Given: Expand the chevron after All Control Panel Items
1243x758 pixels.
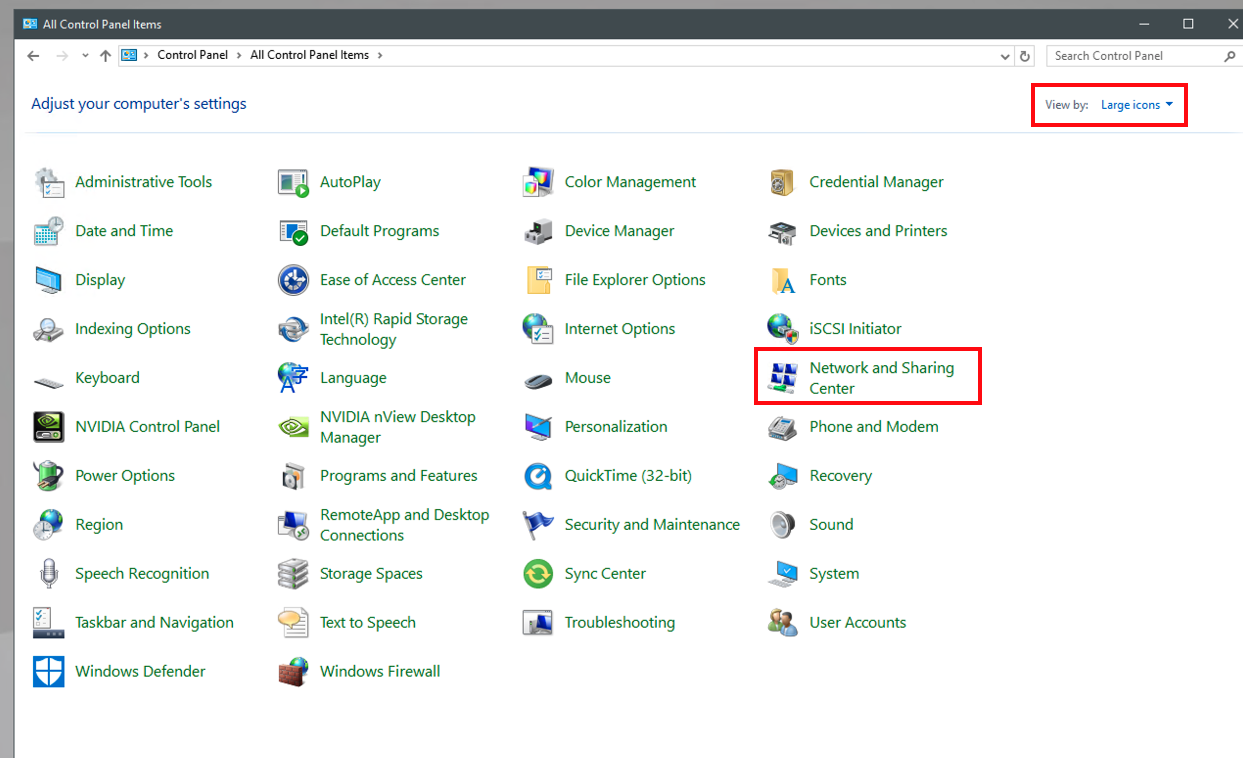Looking at the screenshot, I should [x=379, y=56].
